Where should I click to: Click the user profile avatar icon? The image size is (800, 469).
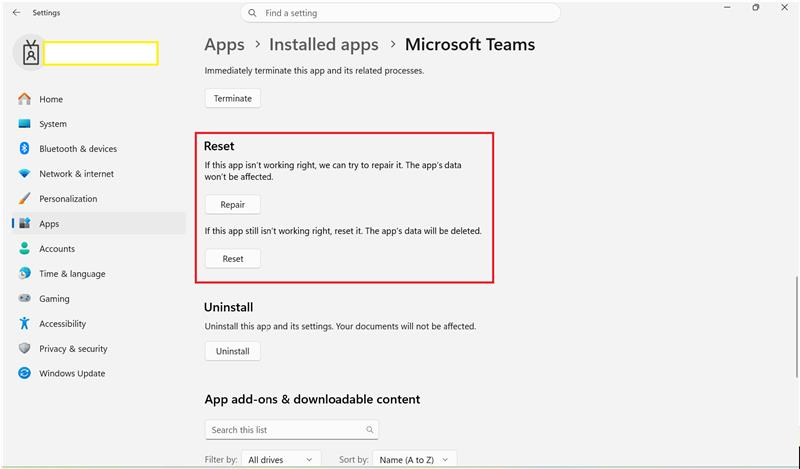[x=30, y=53]
